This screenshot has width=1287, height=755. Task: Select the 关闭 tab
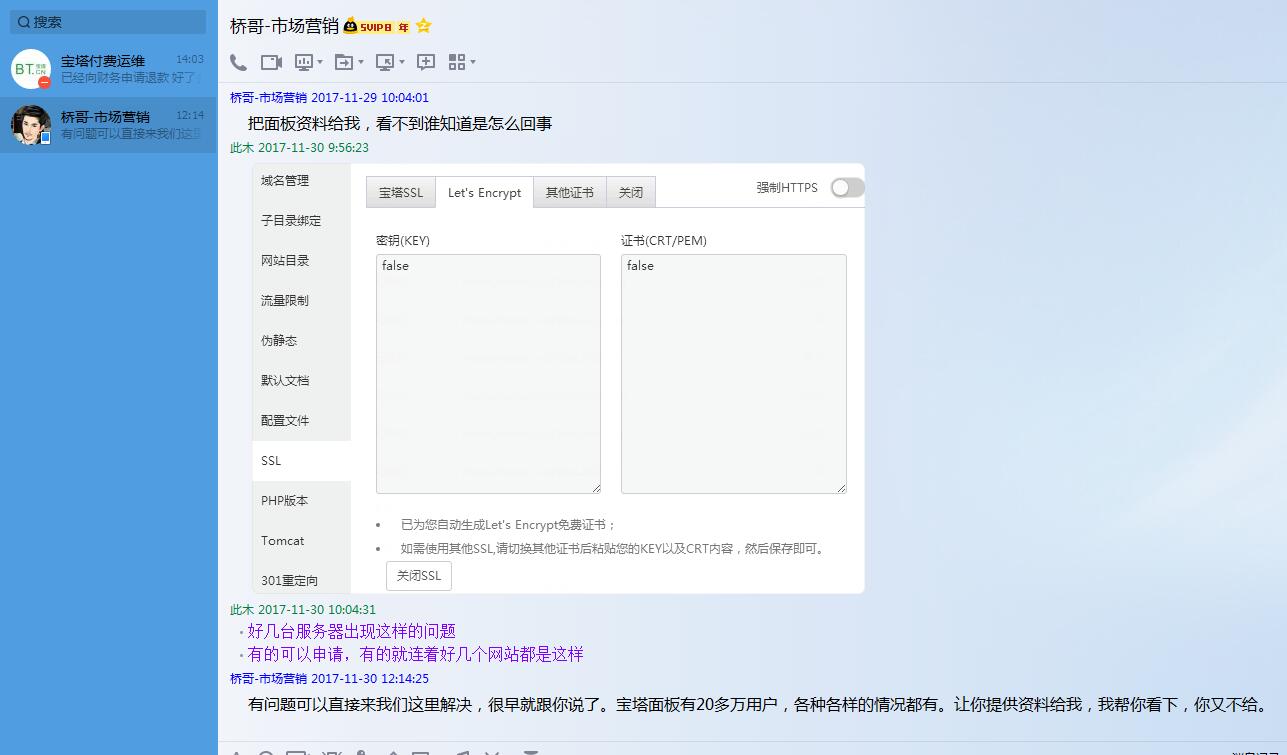(631, 193)
